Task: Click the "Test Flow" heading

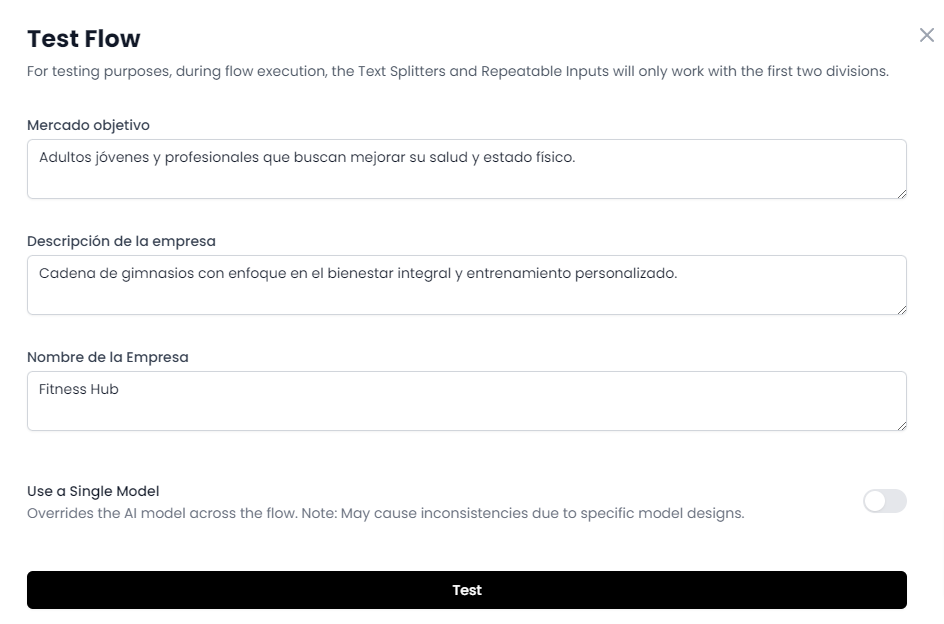Action: (x=84, y=39)
